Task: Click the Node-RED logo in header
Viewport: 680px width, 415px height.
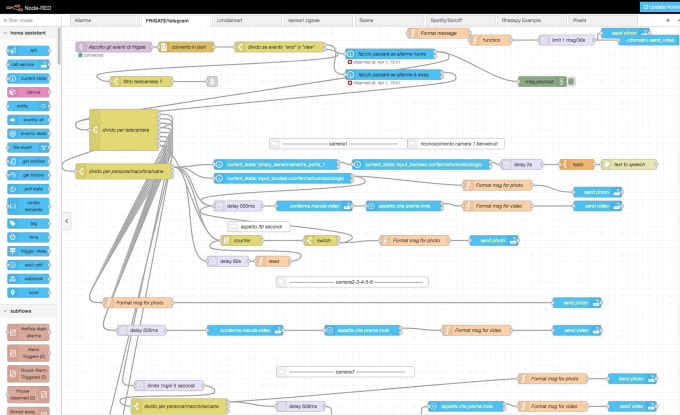Action: [x=29, y=7]
